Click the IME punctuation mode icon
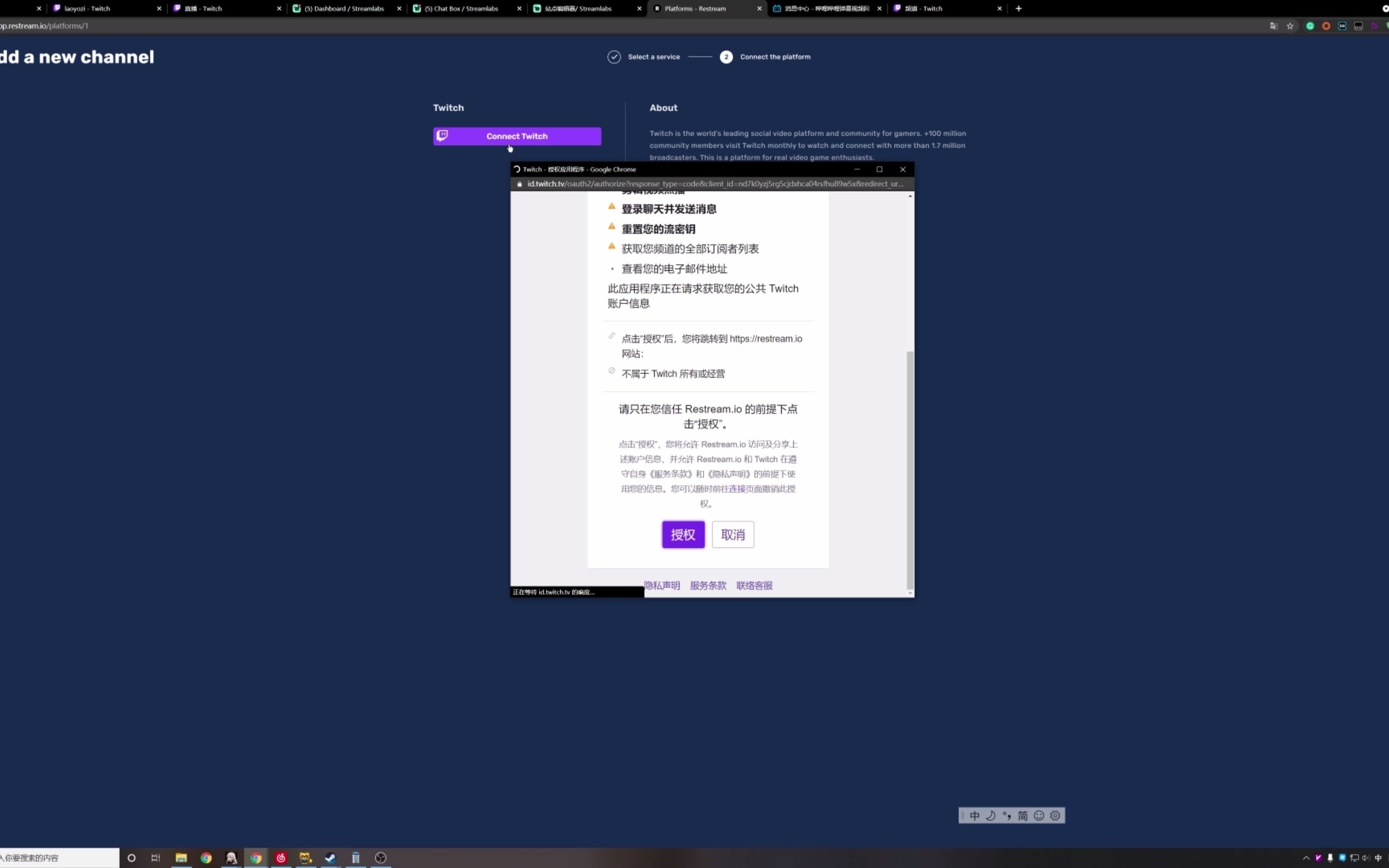 coord(1007,816)
